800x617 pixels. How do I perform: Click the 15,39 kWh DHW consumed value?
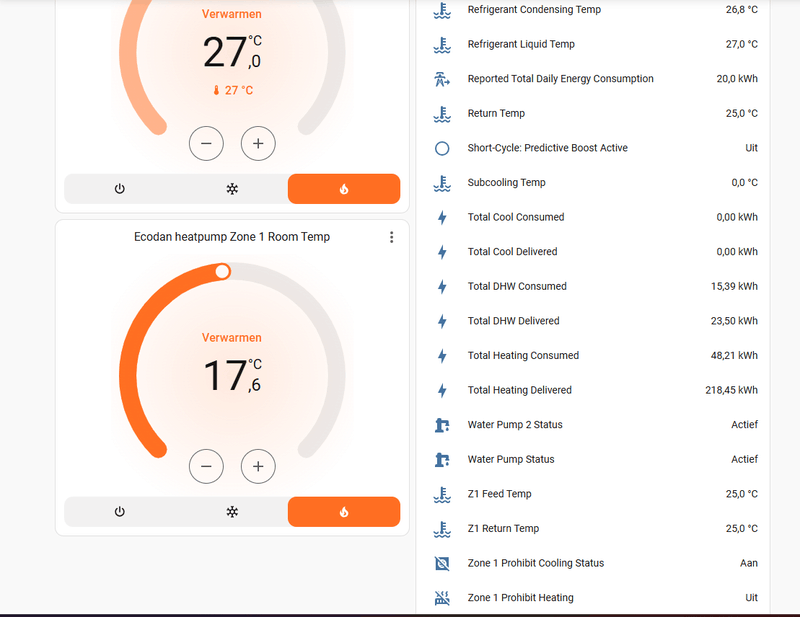pos(734,287)
